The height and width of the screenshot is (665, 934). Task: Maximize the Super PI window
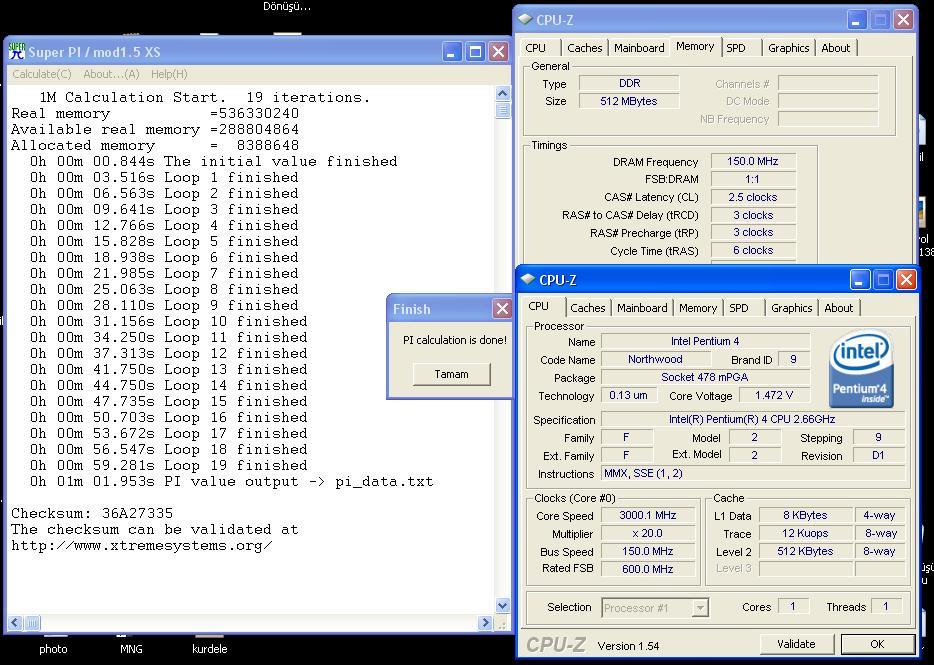[x=475, y=52]
